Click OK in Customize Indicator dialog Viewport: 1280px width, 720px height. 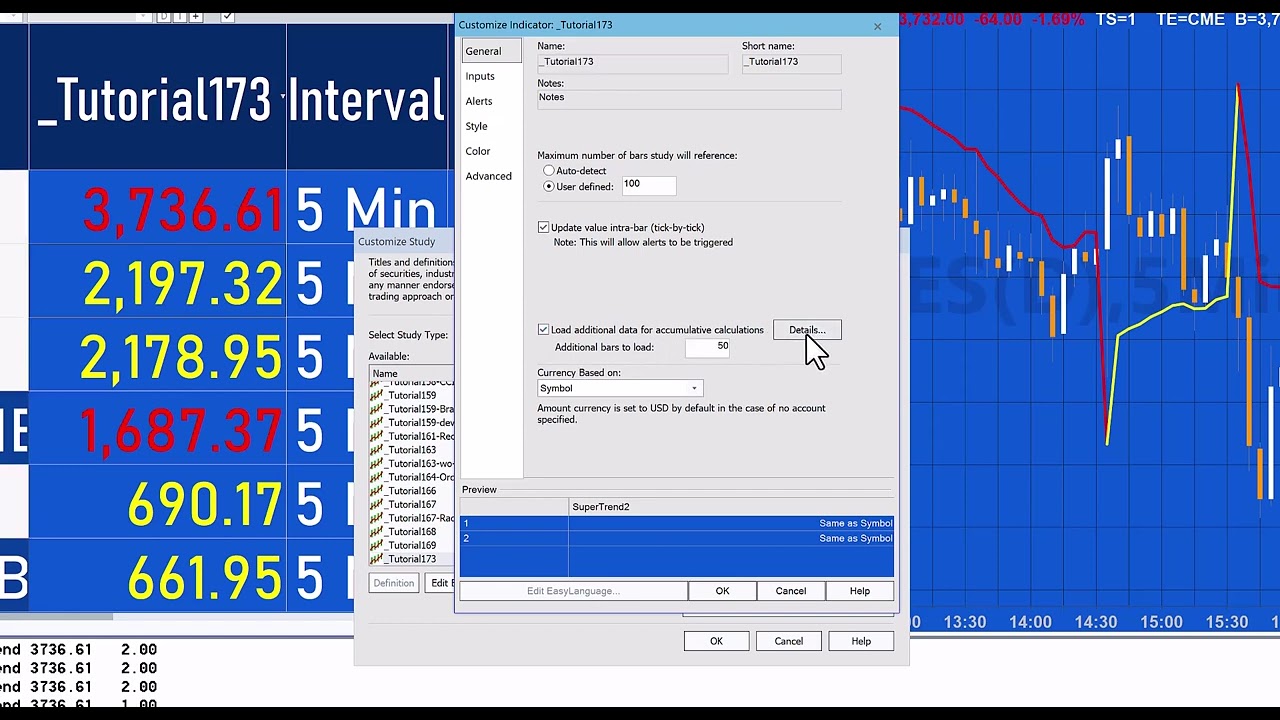pyautogui.click(x=722, y=591)
